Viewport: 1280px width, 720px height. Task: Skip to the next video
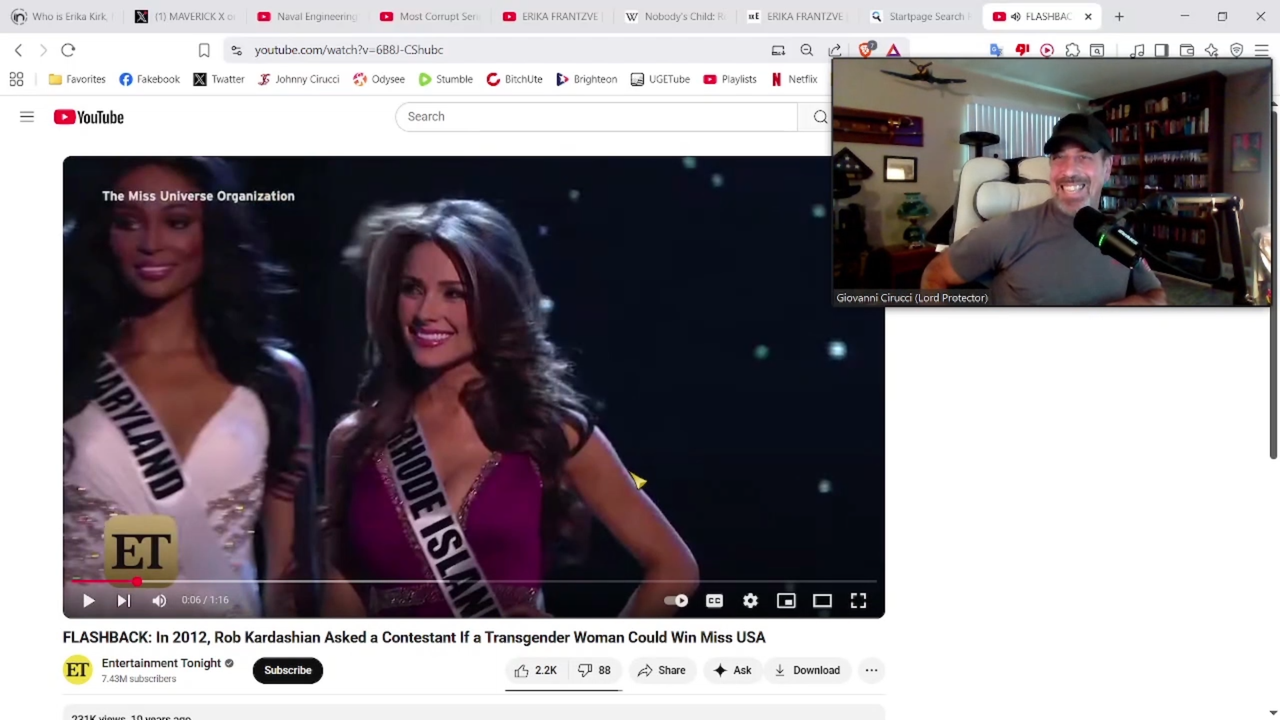(x=123, y=600)
